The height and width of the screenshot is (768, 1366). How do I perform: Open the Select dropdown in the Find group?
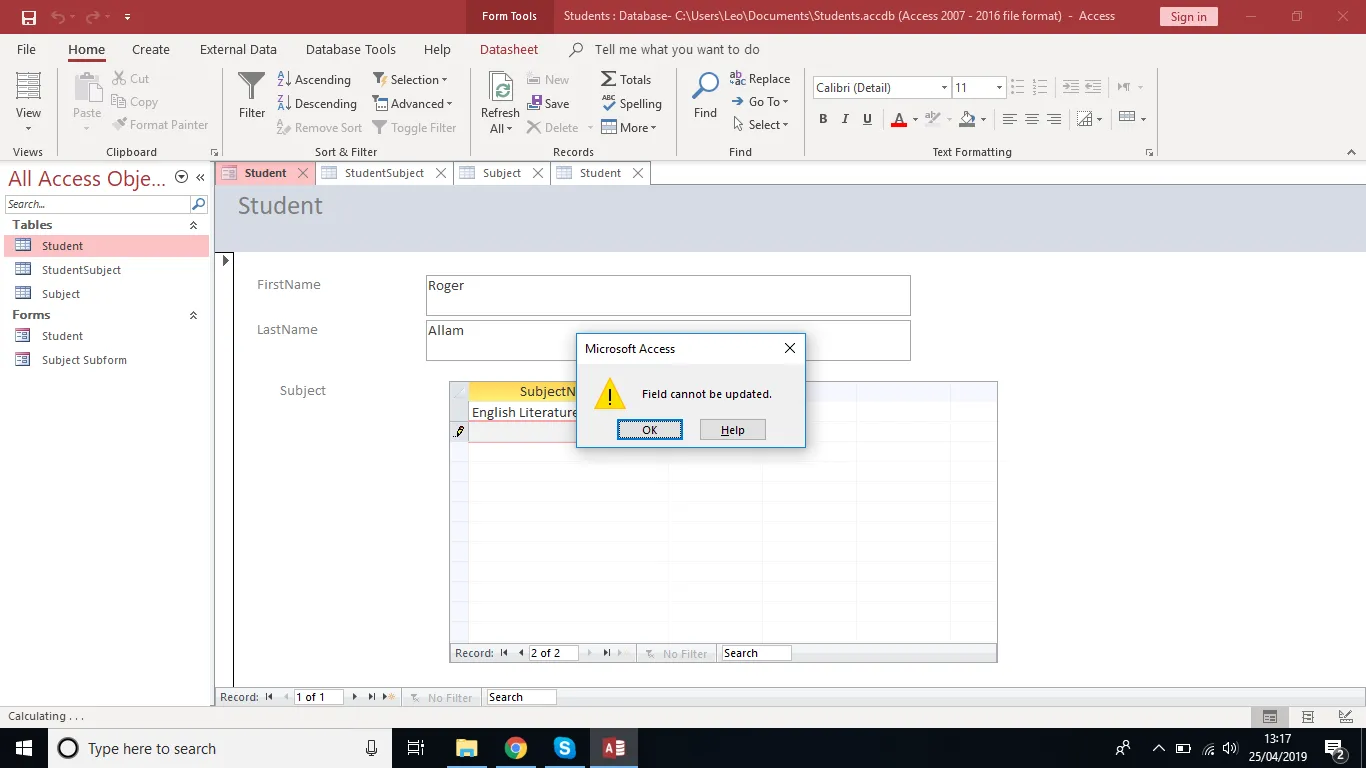pos(761,125)
